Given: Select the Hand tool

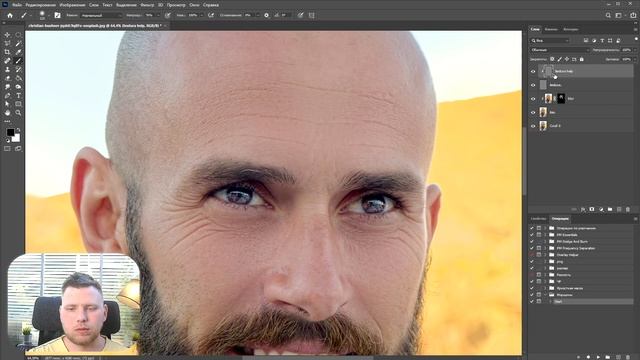Looking at the screenshot, I should point(7,113).
